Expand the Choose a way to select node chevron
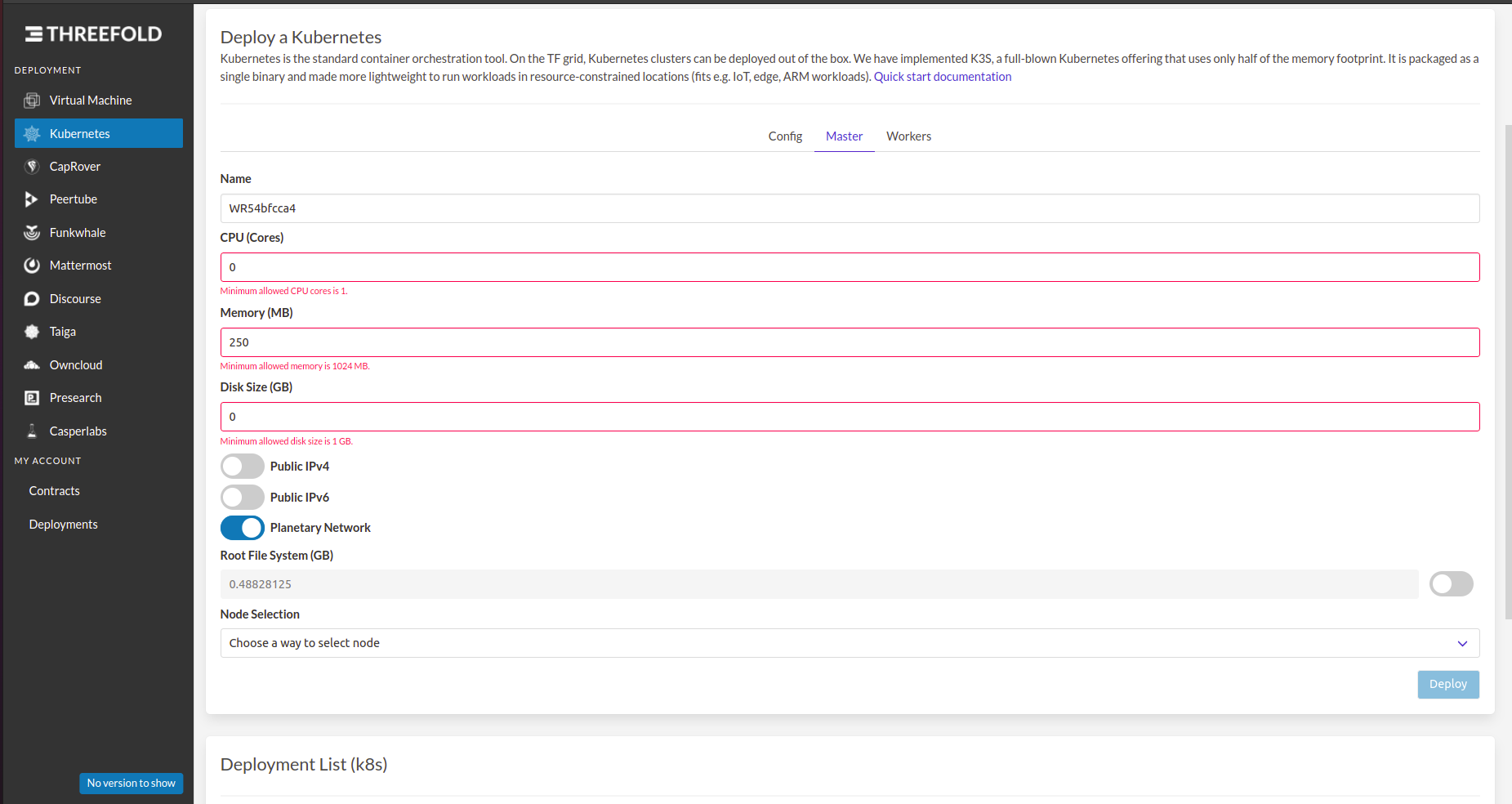The image size is (1512, 804). tap(1462, 643)
